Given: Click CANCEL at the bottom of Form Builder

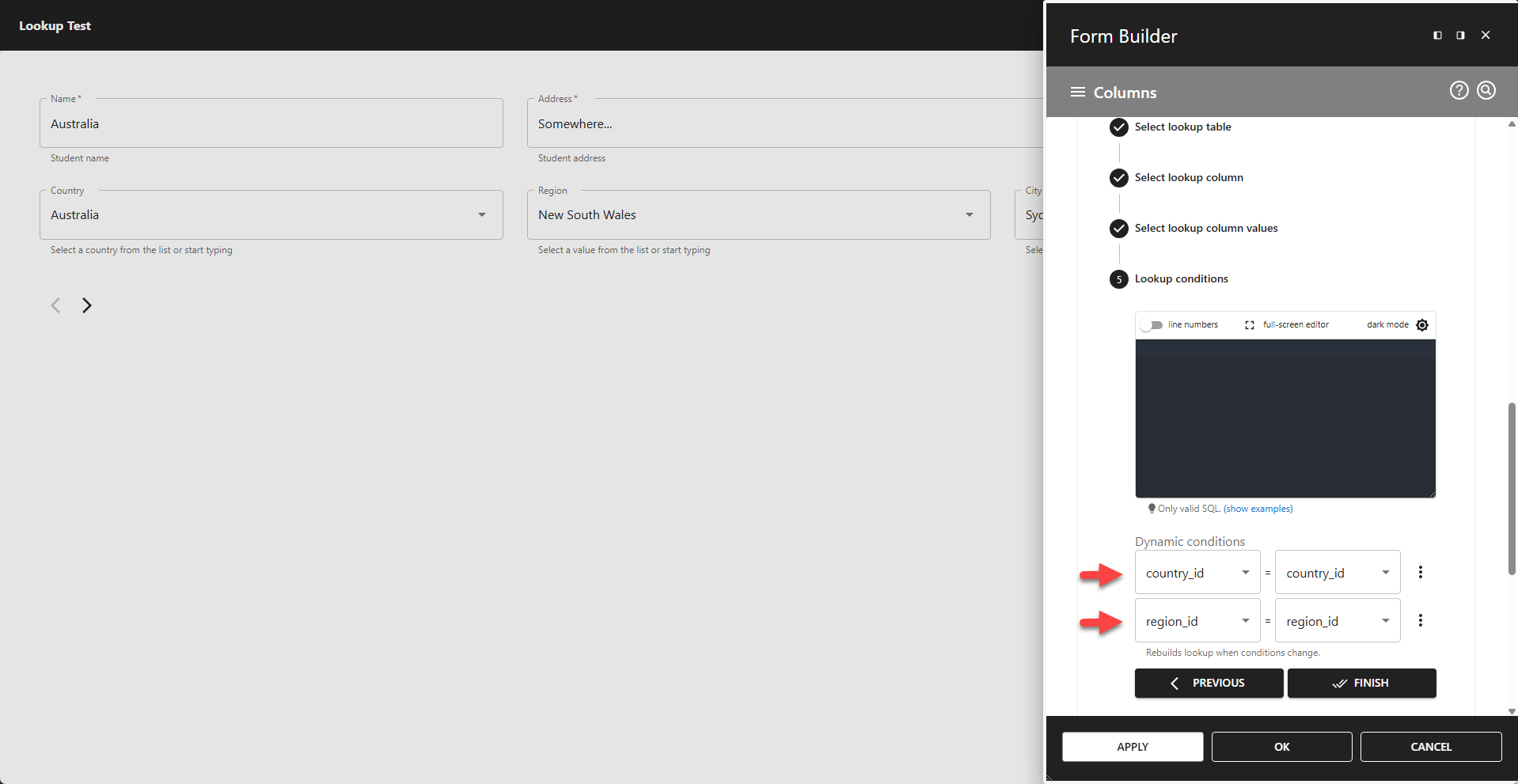Looking at the screenshot, I should point(1430,746).
